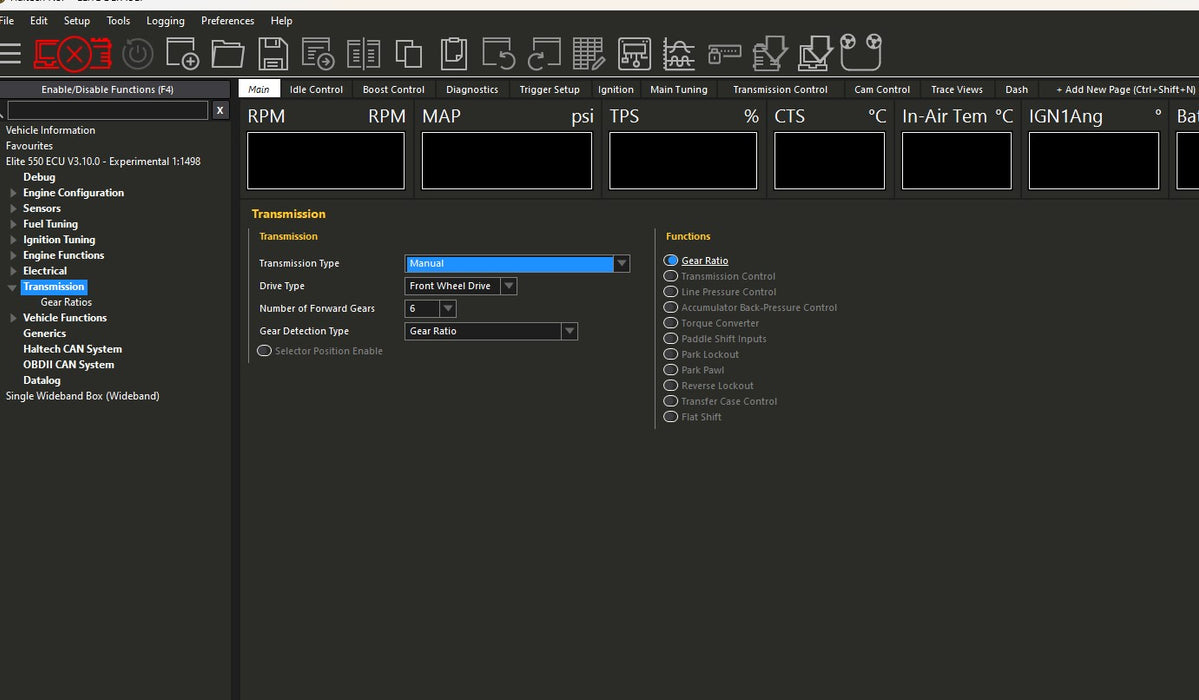Click the Add New Page button
This screenshot has width=1199, height=700.
1125,89
